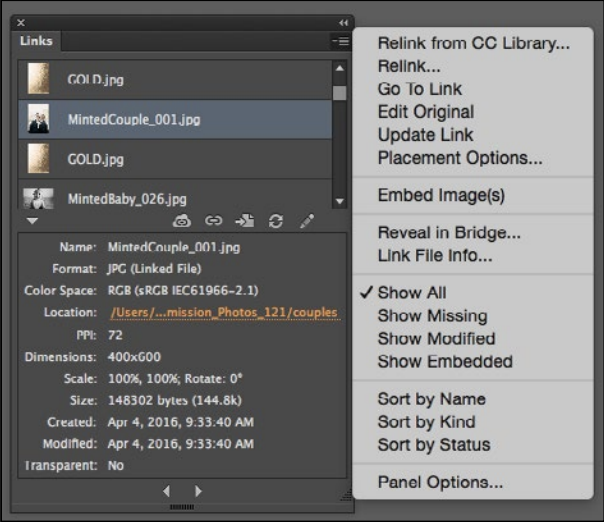The image size is (604, 522).
Task: Select Show Missing filter option
Action: click(433, 316)
